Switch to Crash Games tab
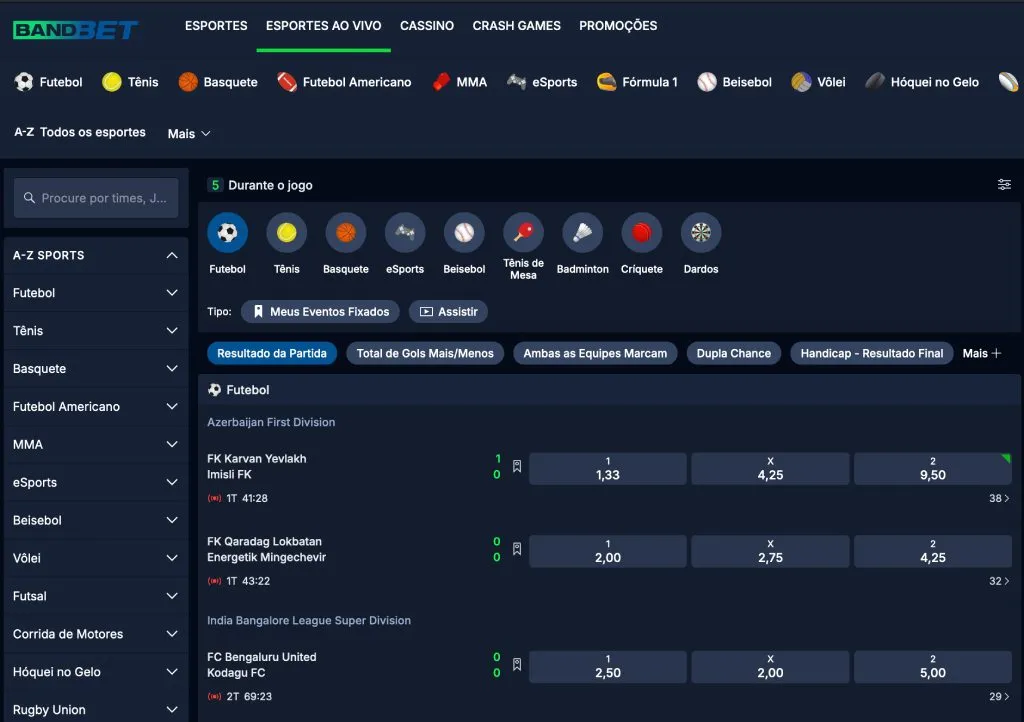Image resolution: width=1024 pixels, height=722 pixels. tap(516, 26)
